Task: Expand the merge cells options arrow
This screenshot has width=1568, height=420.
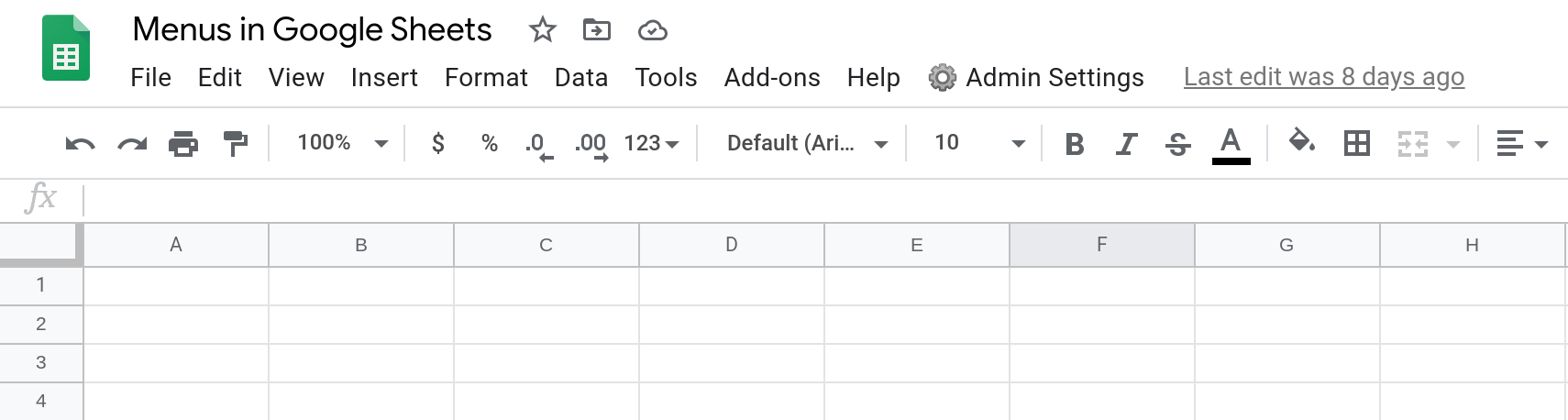Action: 1452,145
